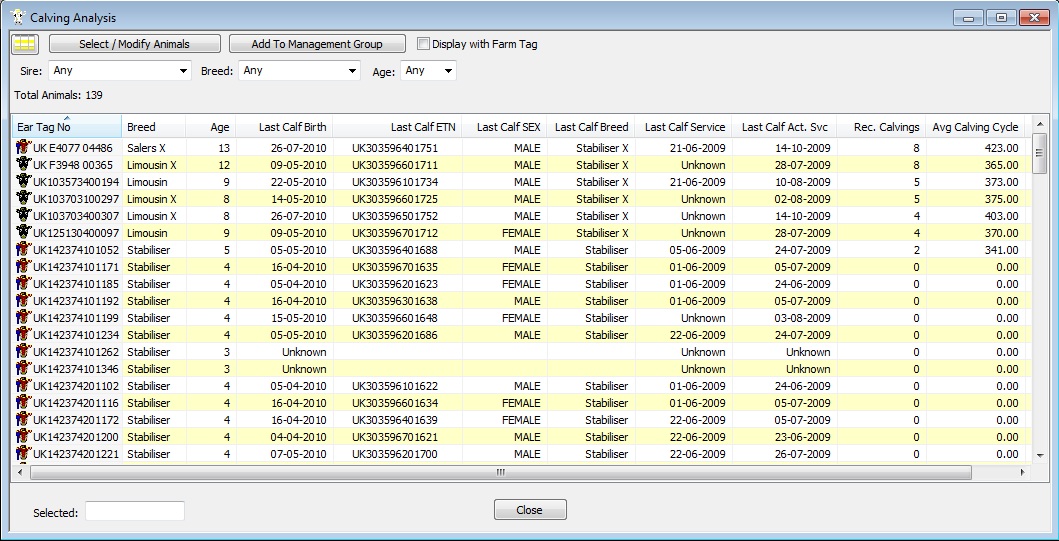Click Select / Modify Animals button
Viewport: 1059px width, 541px height.
click(x=134, y=44)
